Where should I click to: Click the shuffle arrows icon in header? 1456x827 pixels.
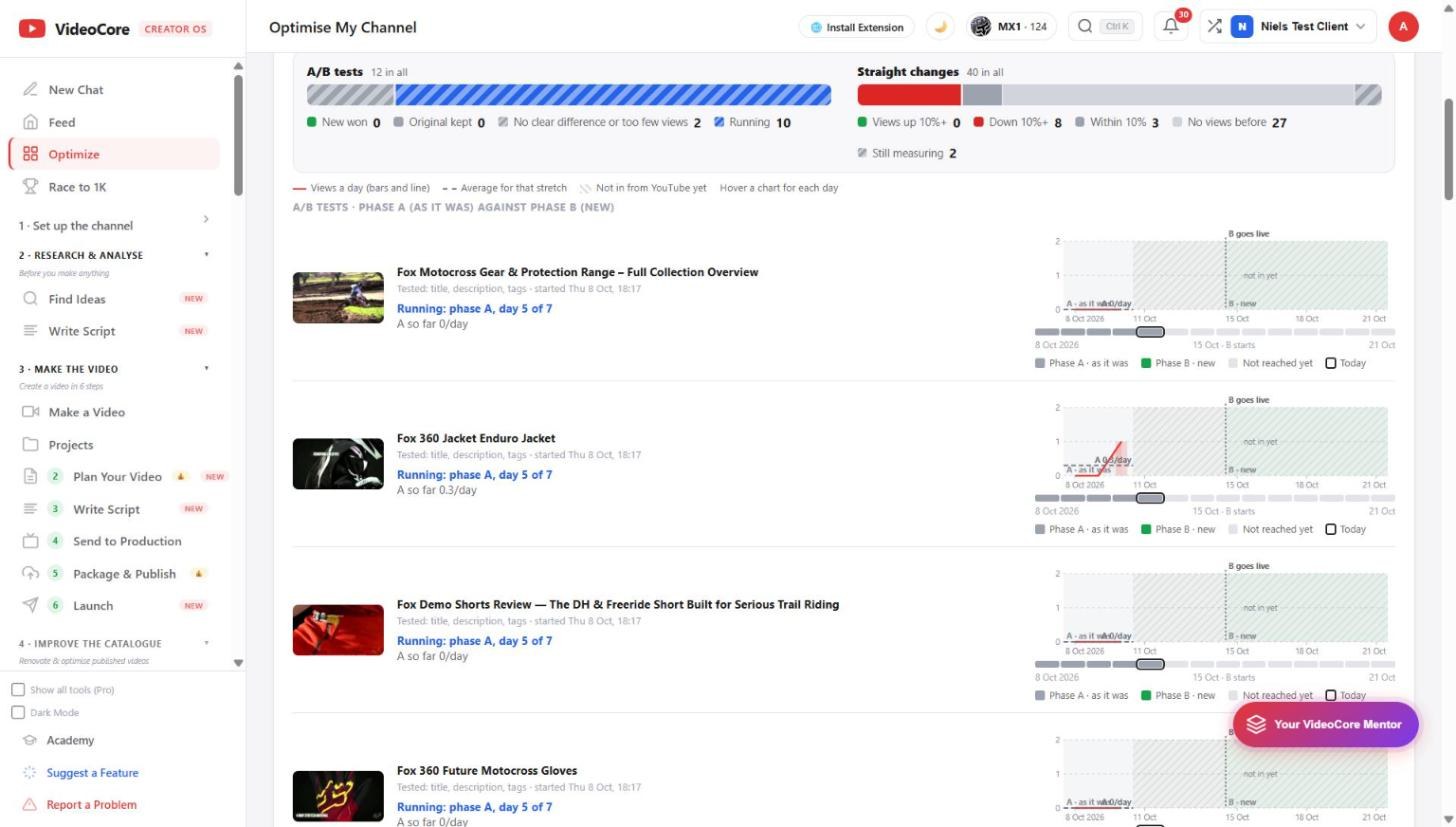tap(1214, 27)
